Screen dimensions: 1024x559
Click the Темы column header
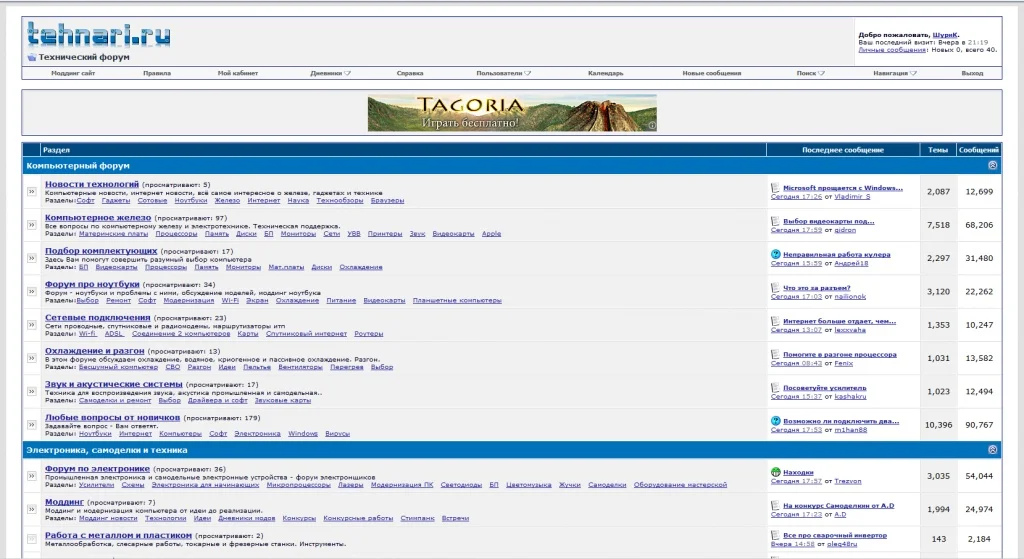point(938,150)
